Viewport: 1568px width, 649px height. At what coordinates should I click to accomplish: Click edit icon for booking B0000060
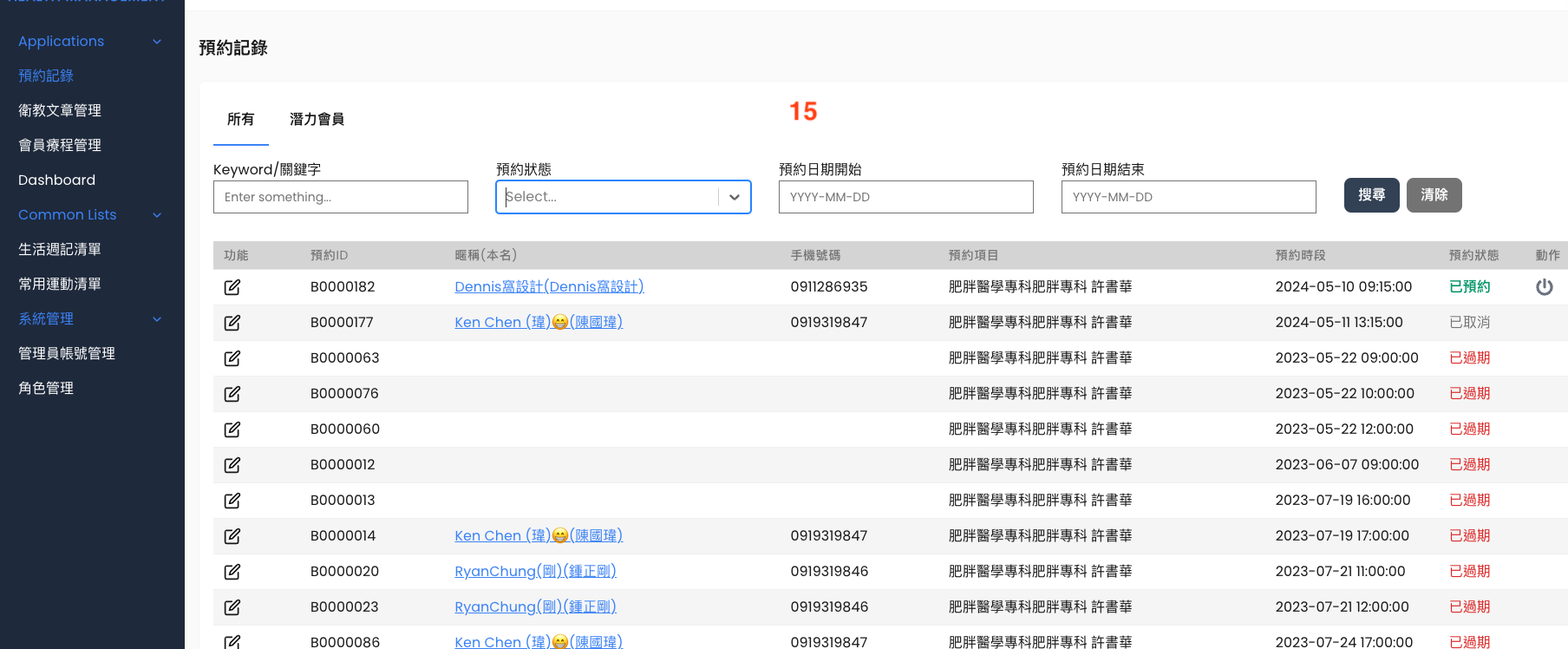(232, 429)
